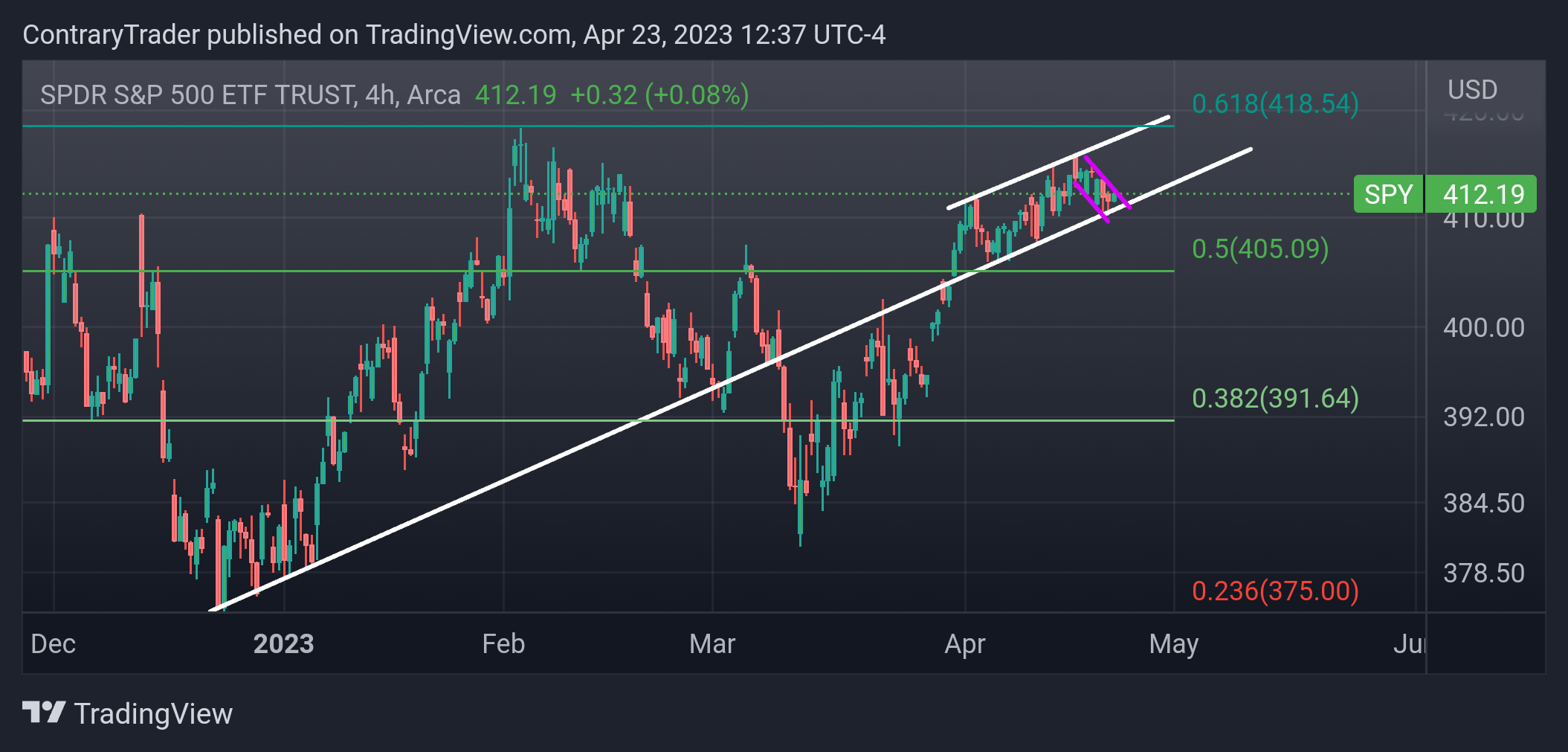Viewport: 1568px width, 752px height.
Task: Click the TradingView brand text
Action: (153, 714)
